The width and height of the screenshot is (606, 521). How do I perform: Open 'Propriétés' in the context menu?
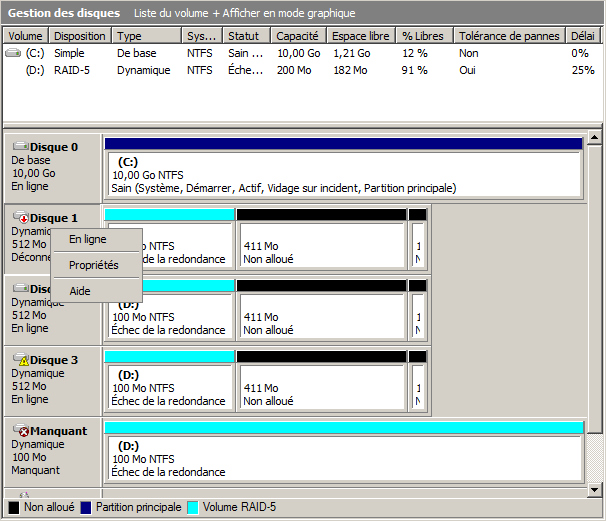pos(93,265)
